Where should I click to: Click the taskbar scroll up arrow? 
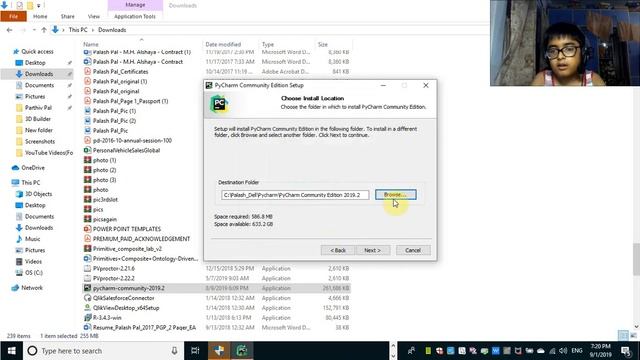coord(393,346)
